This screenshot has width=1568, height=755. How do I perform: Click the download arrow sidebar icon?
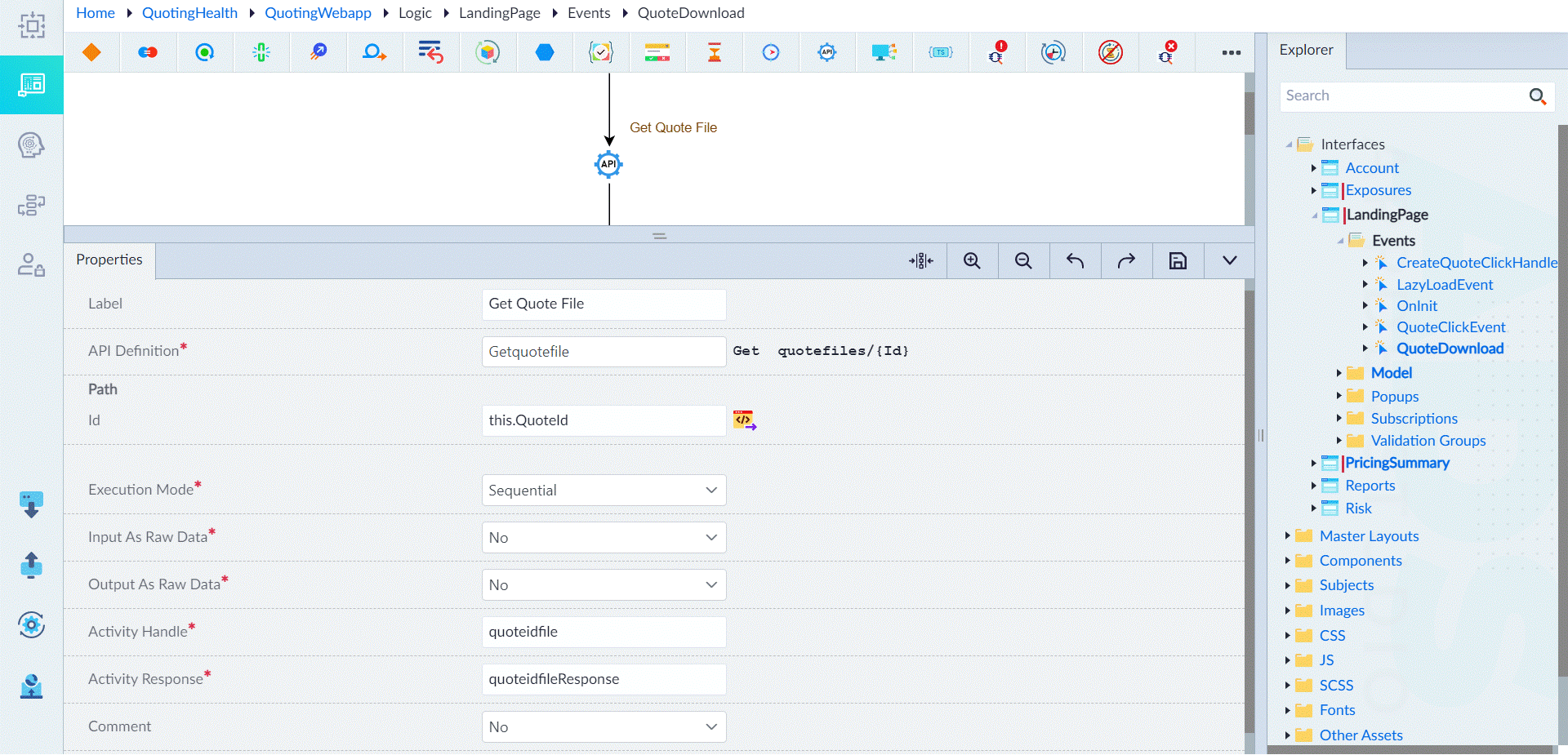pyautogui.click(x=31, y=504)
